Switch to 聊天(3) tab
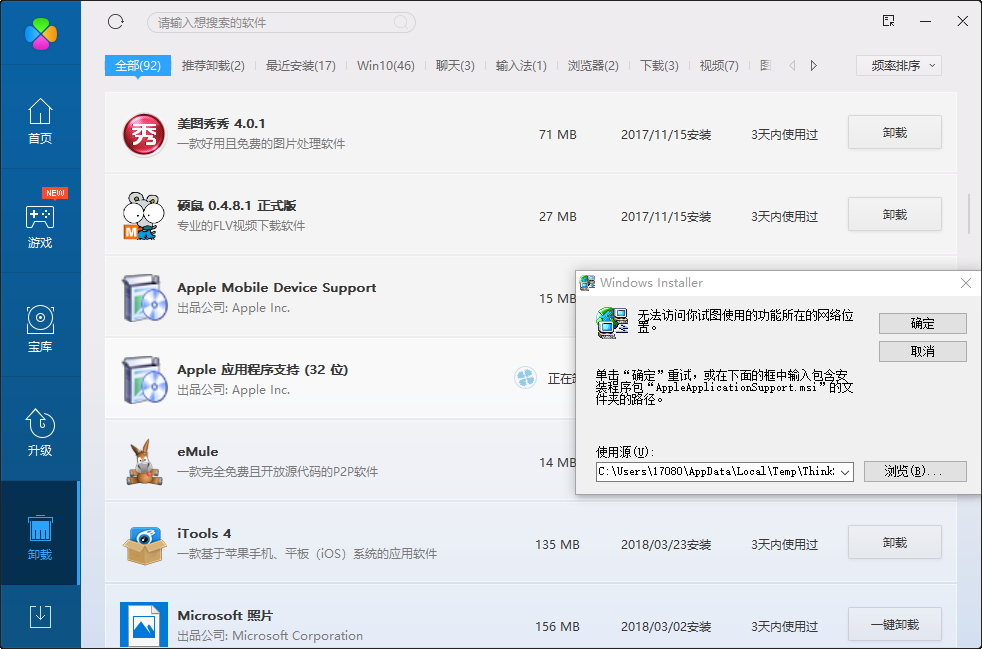Image resolution: width=982 pixels, height=649 pixels. 455,65
